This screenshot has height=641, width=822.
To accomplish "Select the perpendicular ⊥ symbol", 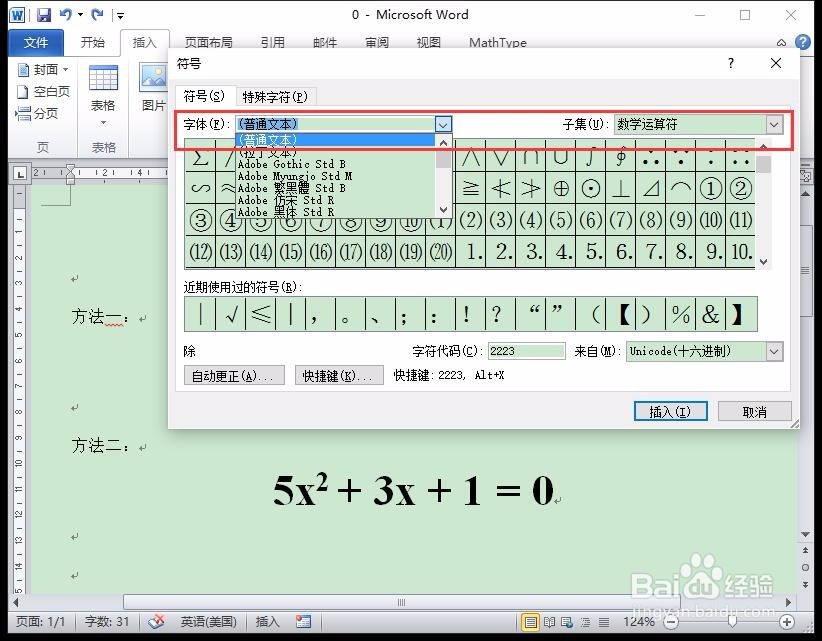I will 621,188.
